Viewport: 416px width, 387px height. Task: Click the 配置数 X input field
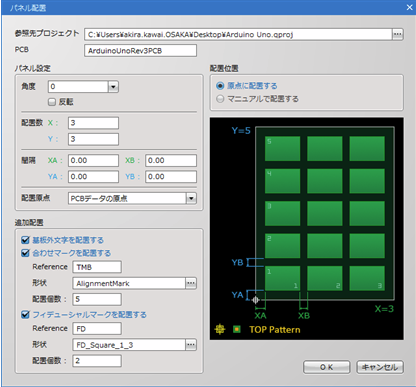(93, 123)
